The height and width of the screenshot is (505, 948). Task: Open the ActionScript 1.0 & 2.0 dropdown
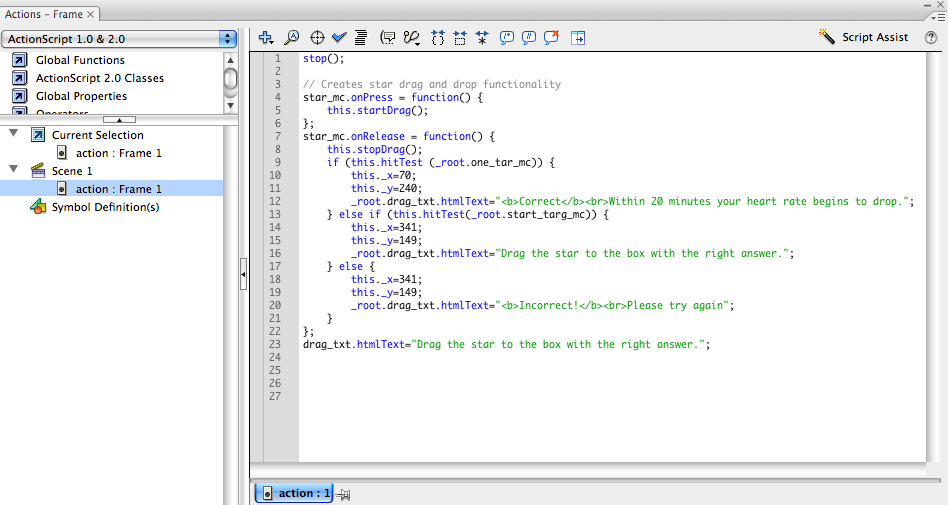119,39
